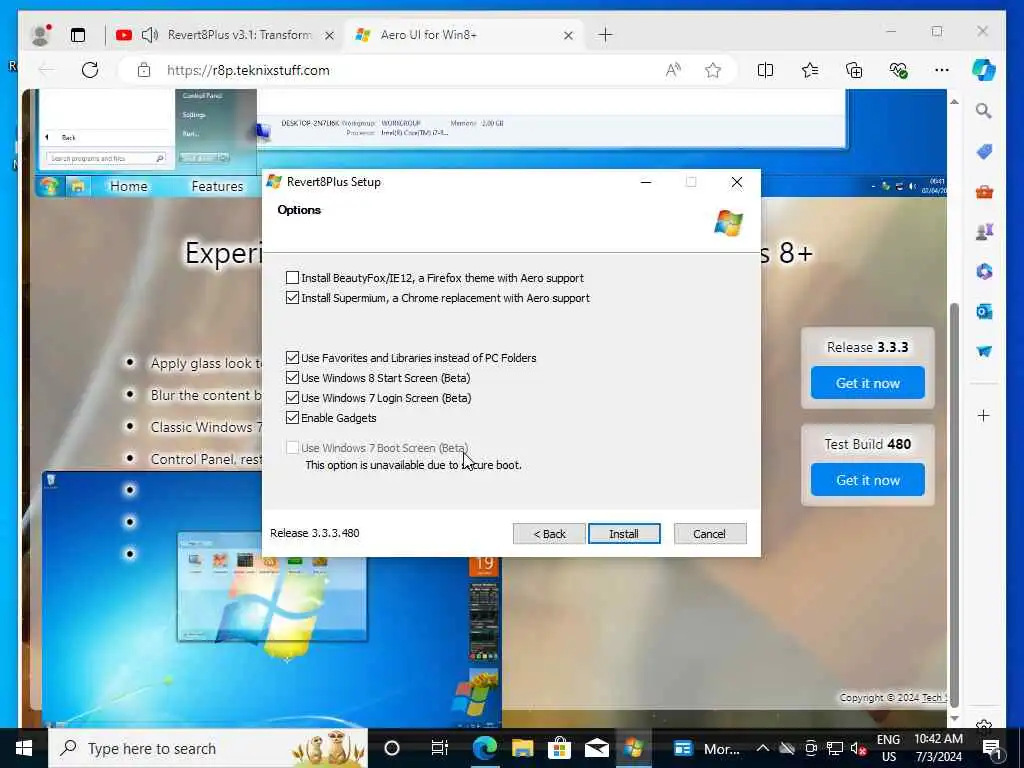Open the tab actions menu icon

78,35
